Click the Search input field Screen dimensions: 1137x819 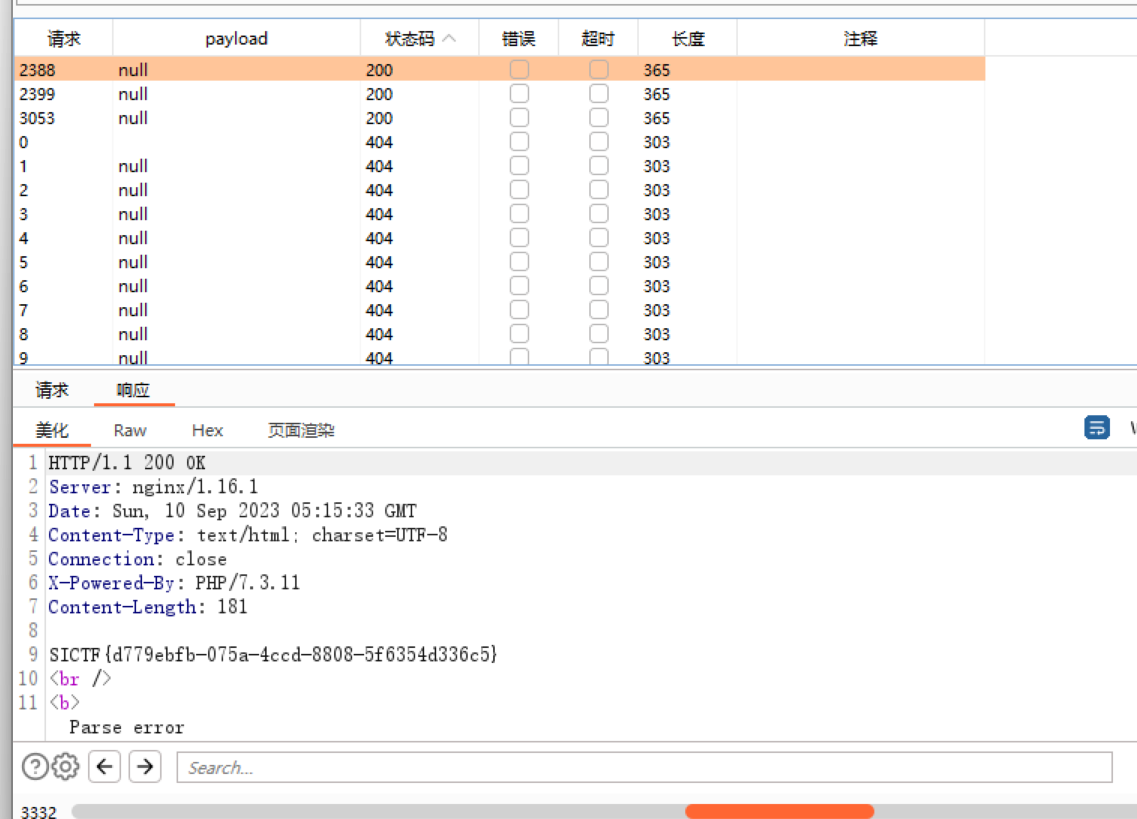pos(644,767)
